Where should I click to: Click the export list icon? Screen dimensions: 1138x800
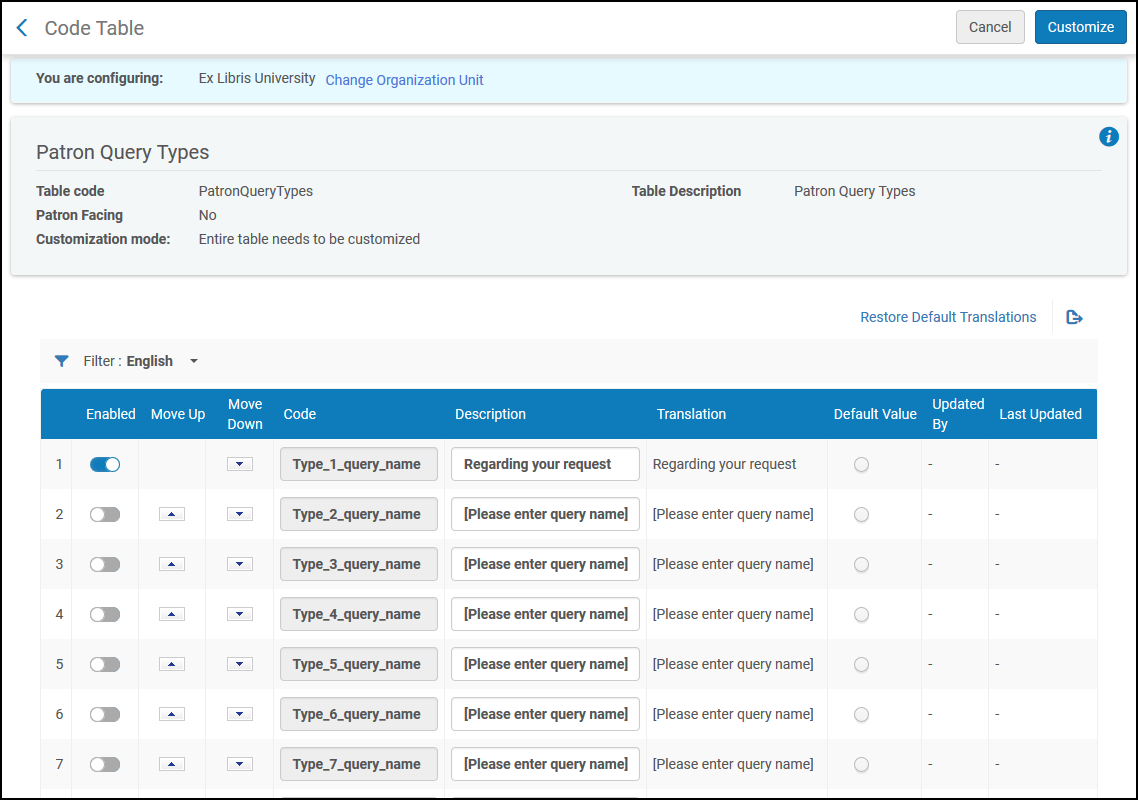(x=1074, y=317)
